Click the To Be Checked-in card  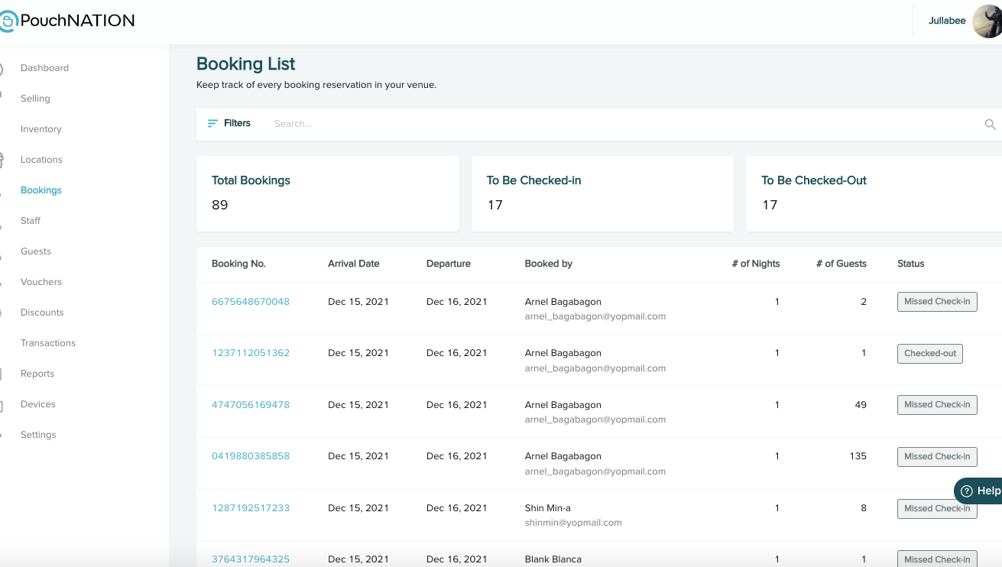click(601, 193)
